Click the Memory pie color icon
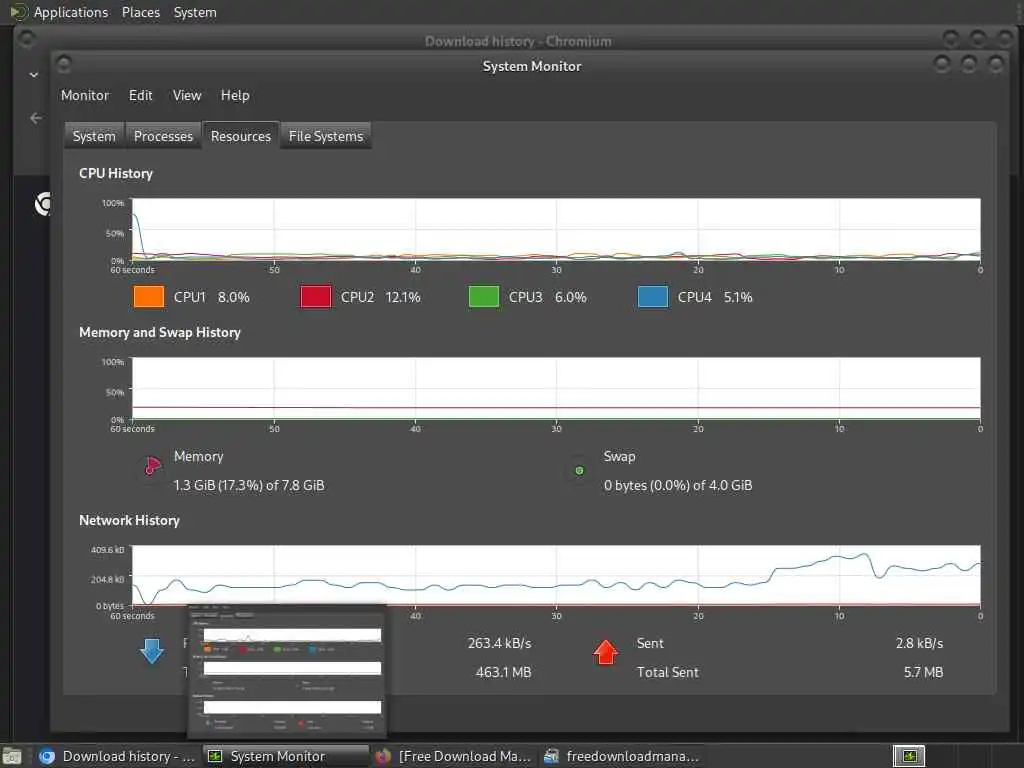This screenshot has width=1024, height=768. [152, 466]
